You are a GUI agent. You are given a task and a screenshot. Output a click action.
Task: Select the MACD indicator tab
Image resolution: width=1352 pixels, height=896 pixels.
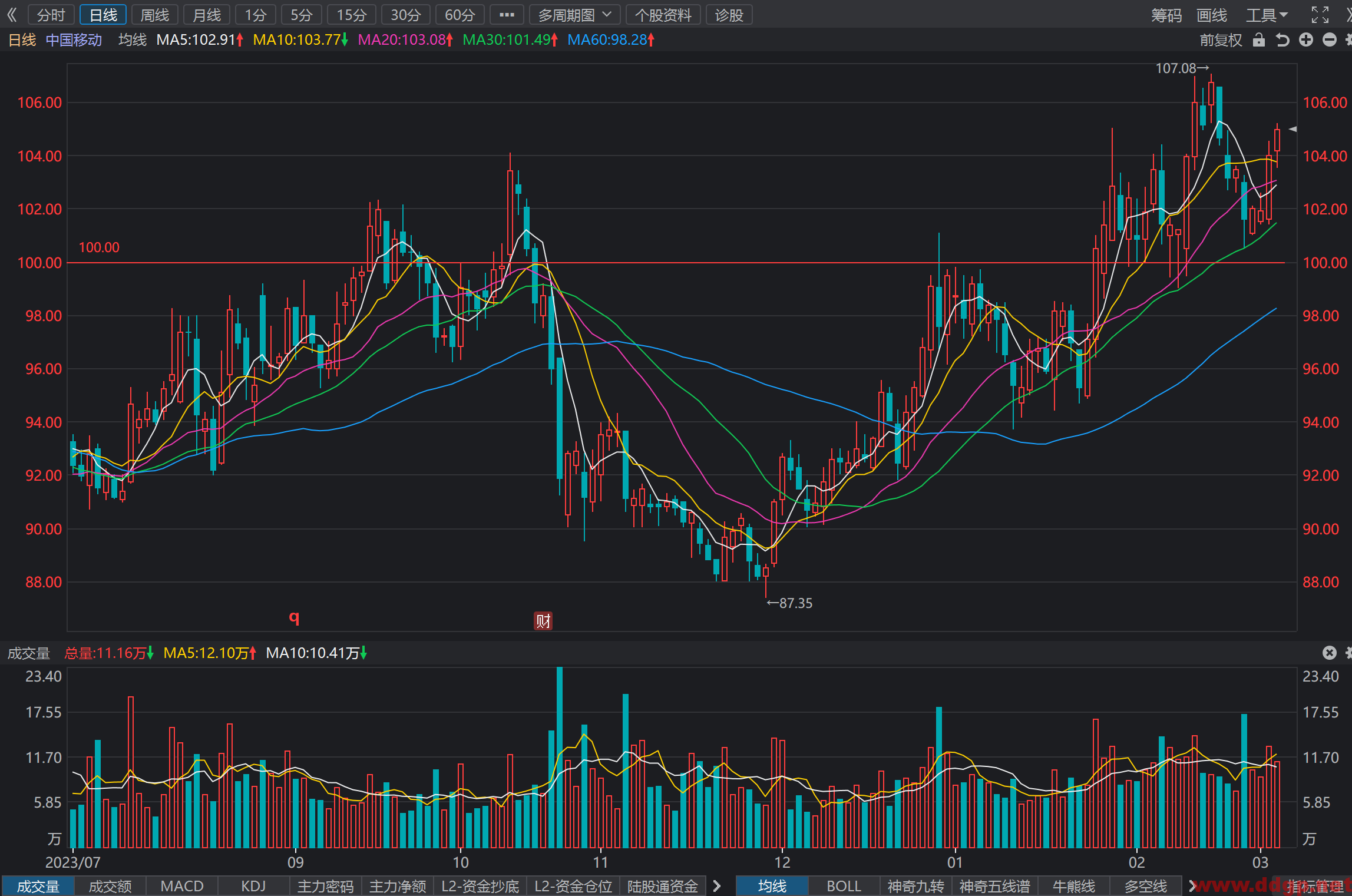pyautogui.click(x=182, y=886)
